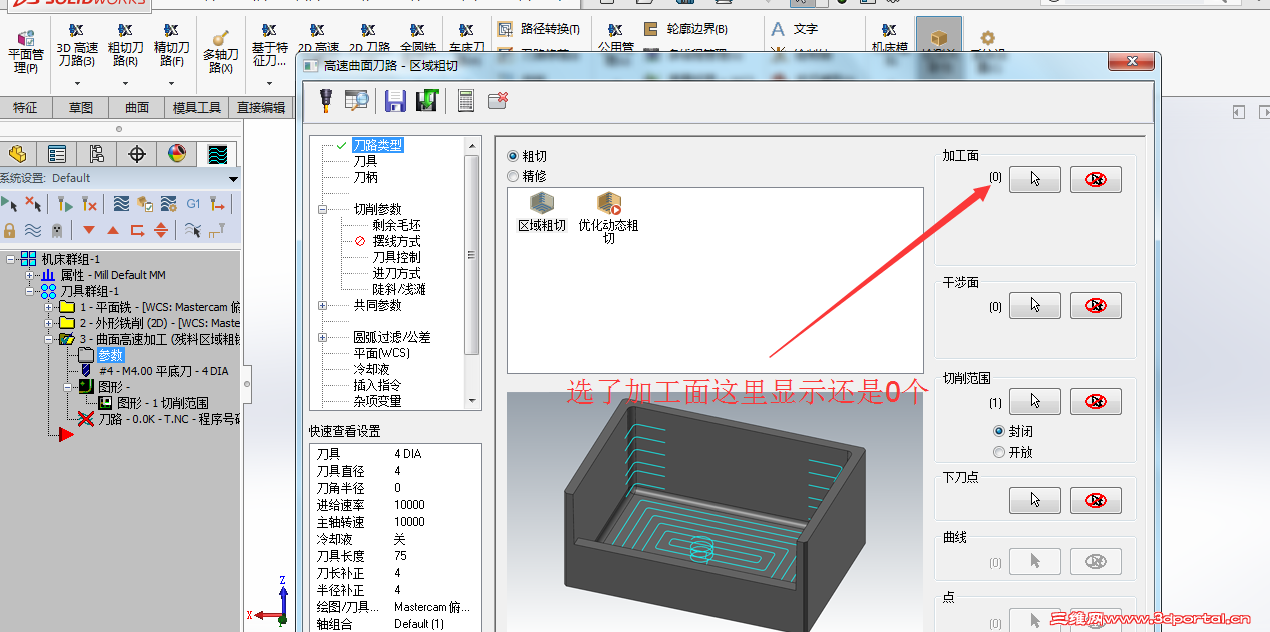Viewport: 1270px width, 632px height.
Task: Open the calculator icon in dialog toolbar
Action: [465, 100]
